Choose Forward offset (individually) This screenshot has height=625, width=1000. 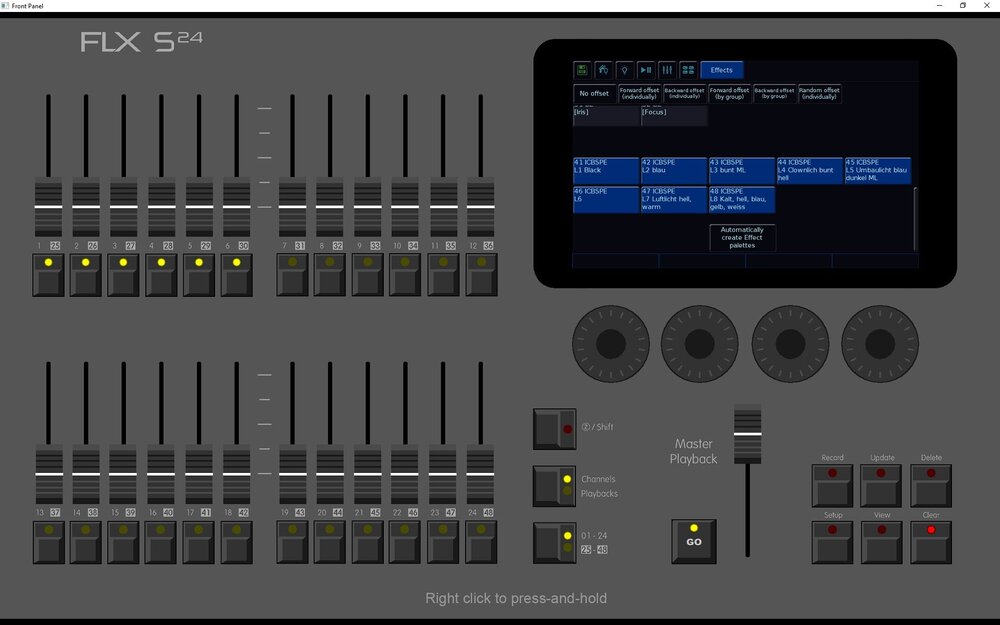[640, 94]
